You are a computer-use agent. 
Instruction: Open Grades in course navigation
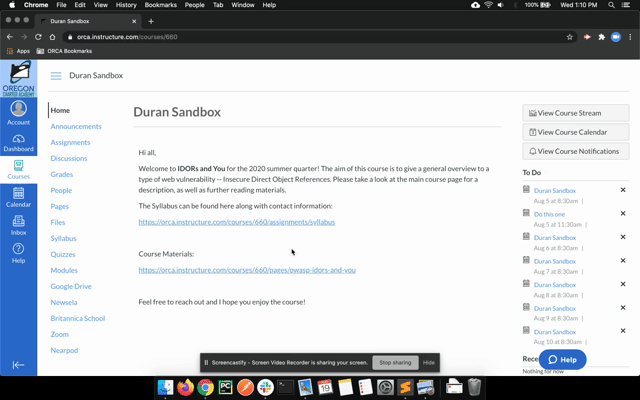tap(62, 174)
